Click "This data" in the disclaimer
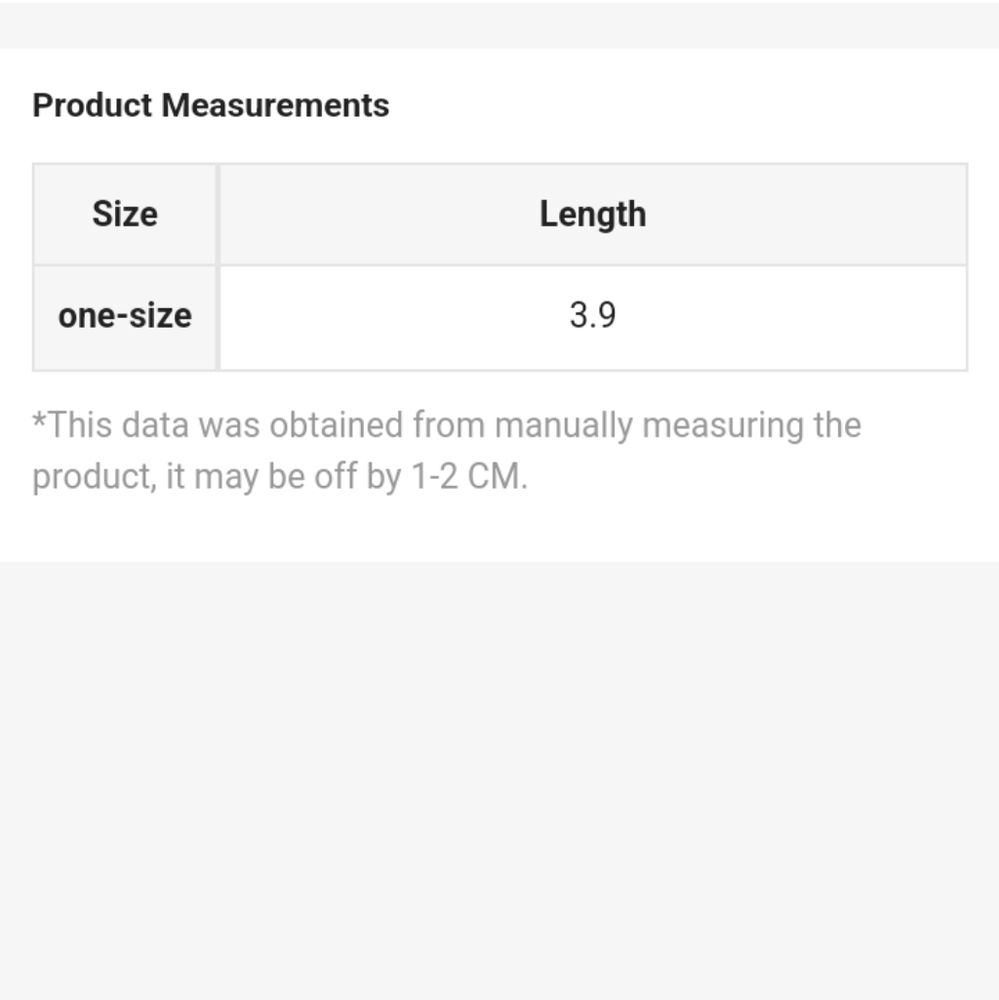The image size is (999, 1000). coord(119,425)
